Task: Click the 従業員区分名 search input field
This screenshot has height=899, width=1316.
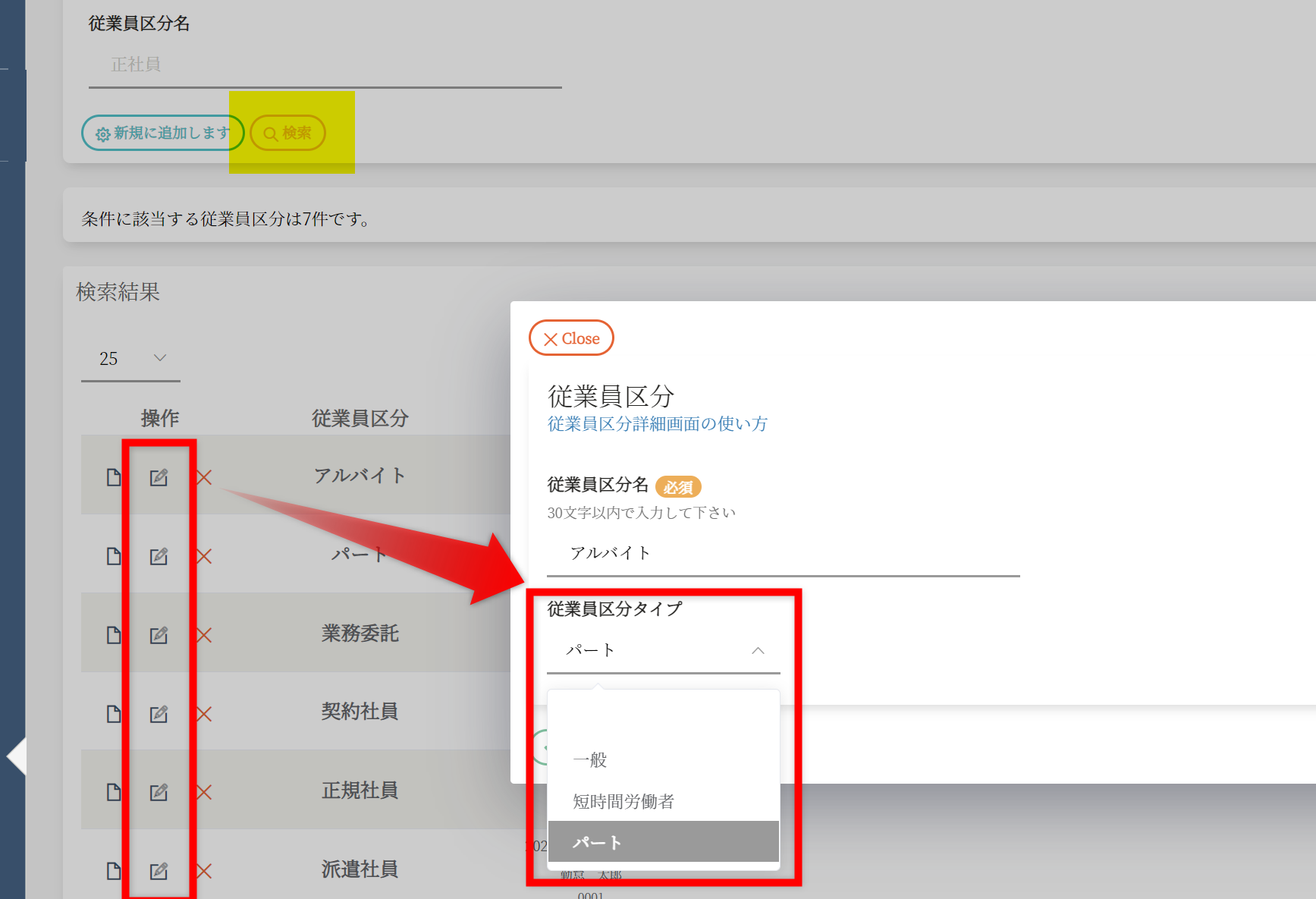Action: [x=325, y=65]
